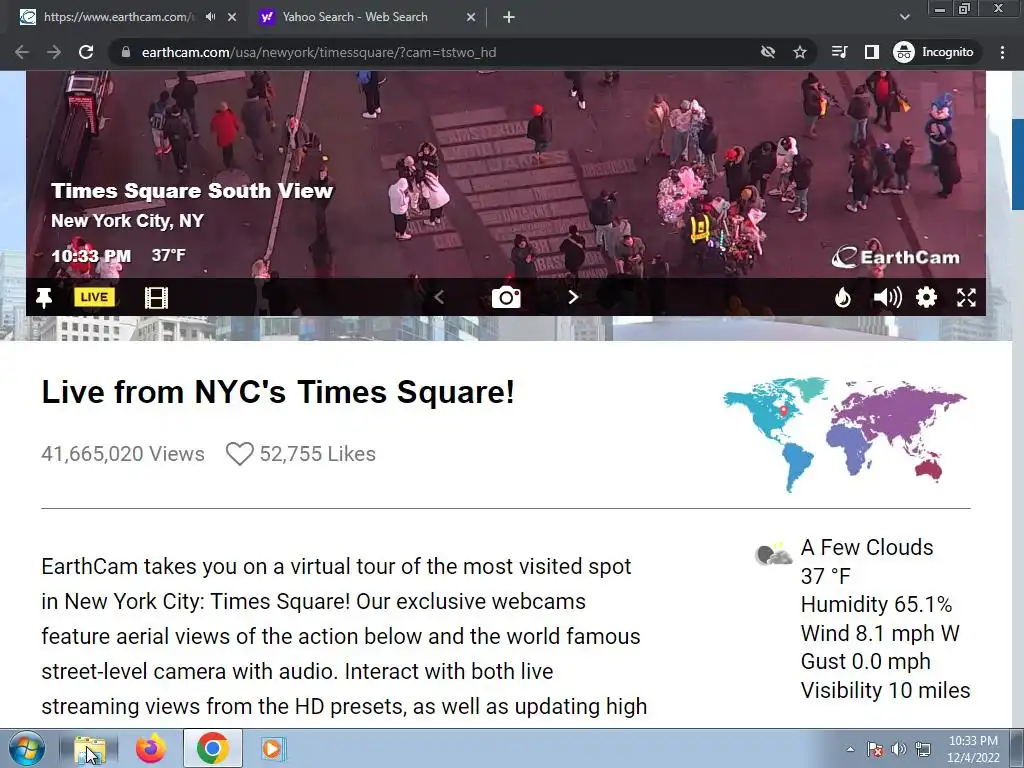Open media player taskbar icon
The height and width of the screenshot is (768, 1024).
click(271, 748)
